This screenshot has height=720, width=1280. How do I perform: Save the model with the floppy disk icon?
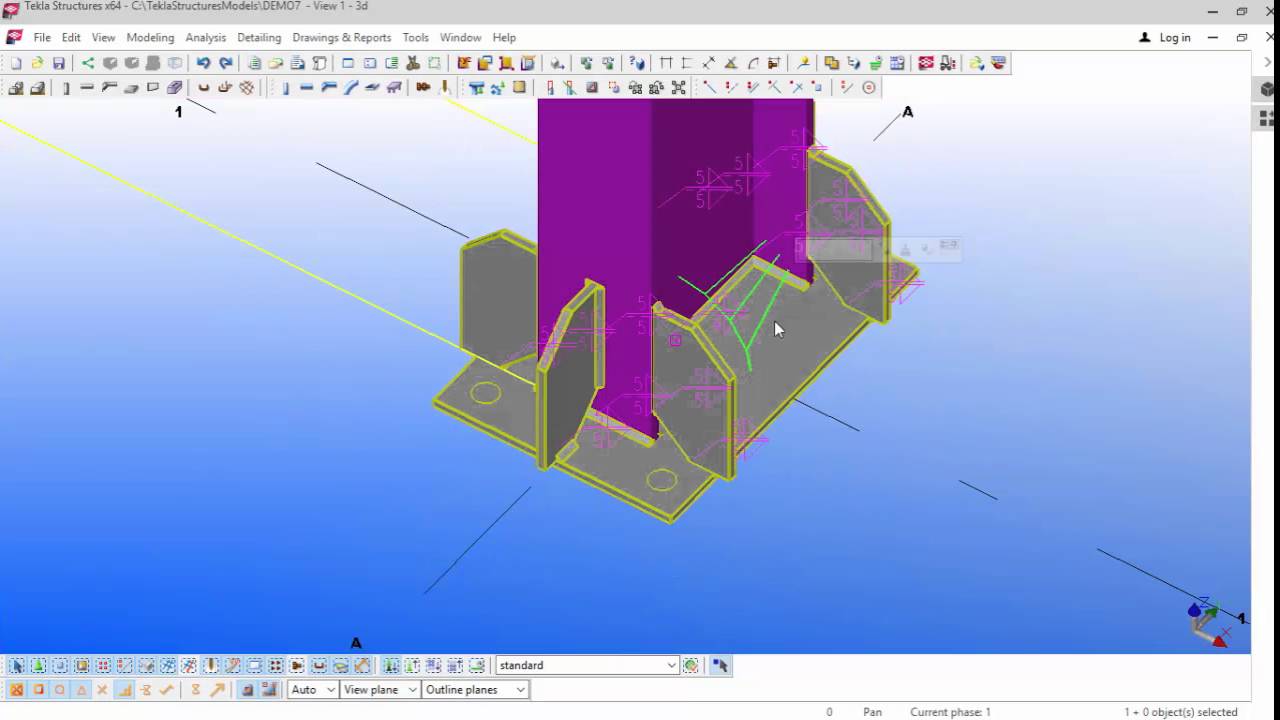coord(59,63)
